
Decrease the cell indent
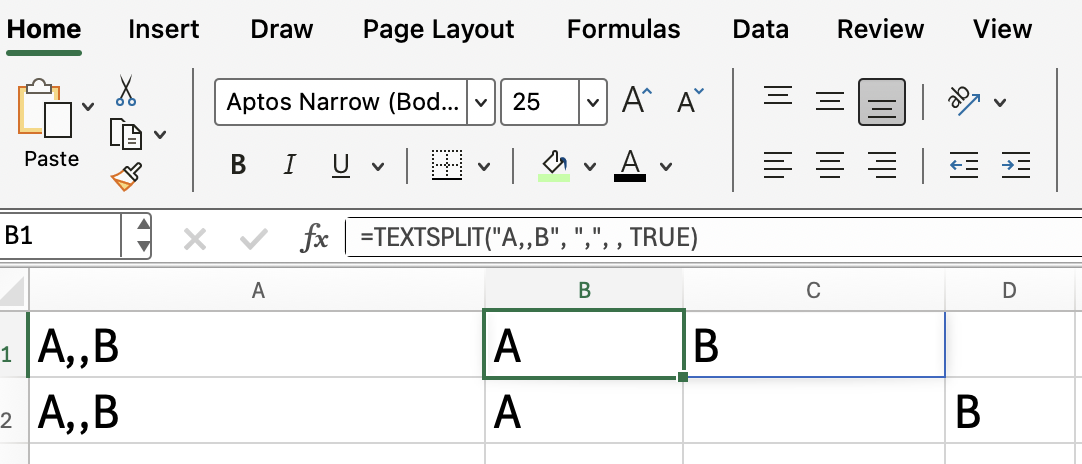(964, 165)
